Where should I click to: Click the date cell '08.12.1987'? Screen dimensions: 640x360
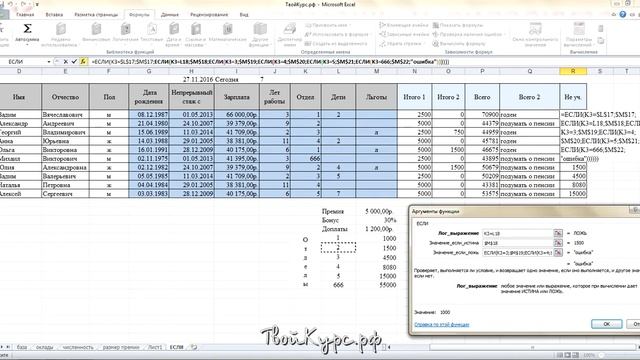[x=149, y=115]
